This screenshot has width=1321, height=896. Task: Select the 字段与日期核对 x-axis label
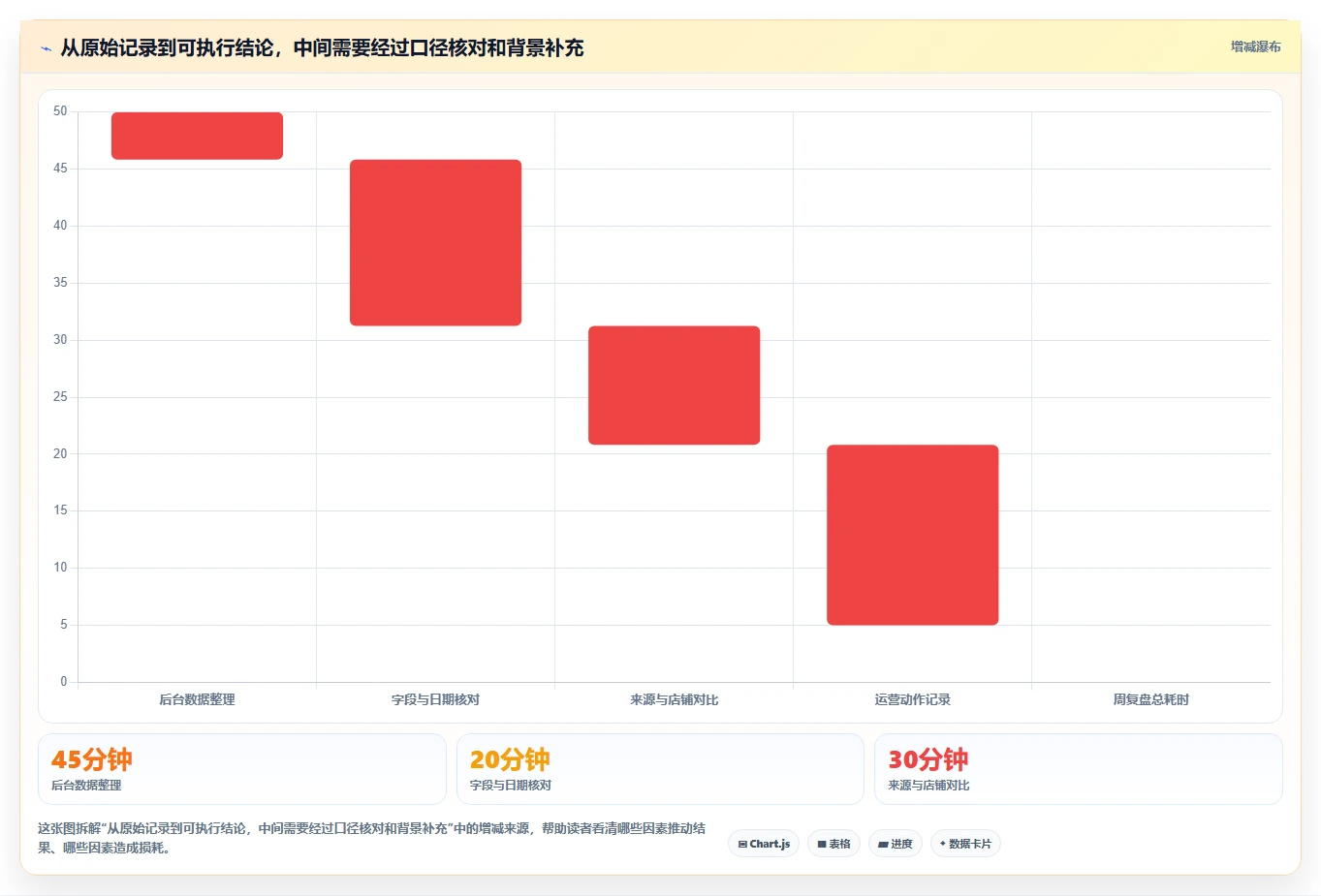point(435,699)
